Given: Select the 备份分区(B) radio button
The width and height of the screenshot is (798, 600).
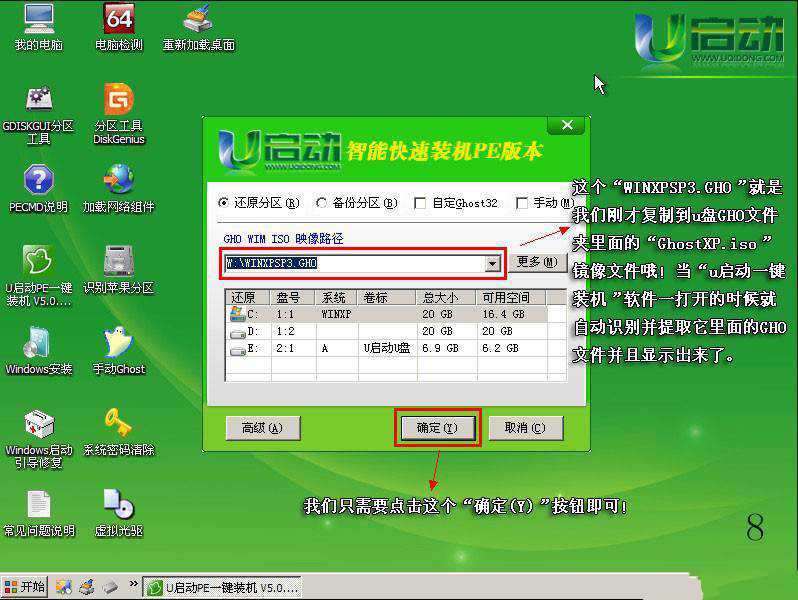Looking at the screenshot, I should pyautogui.click(x=322, y=203).
